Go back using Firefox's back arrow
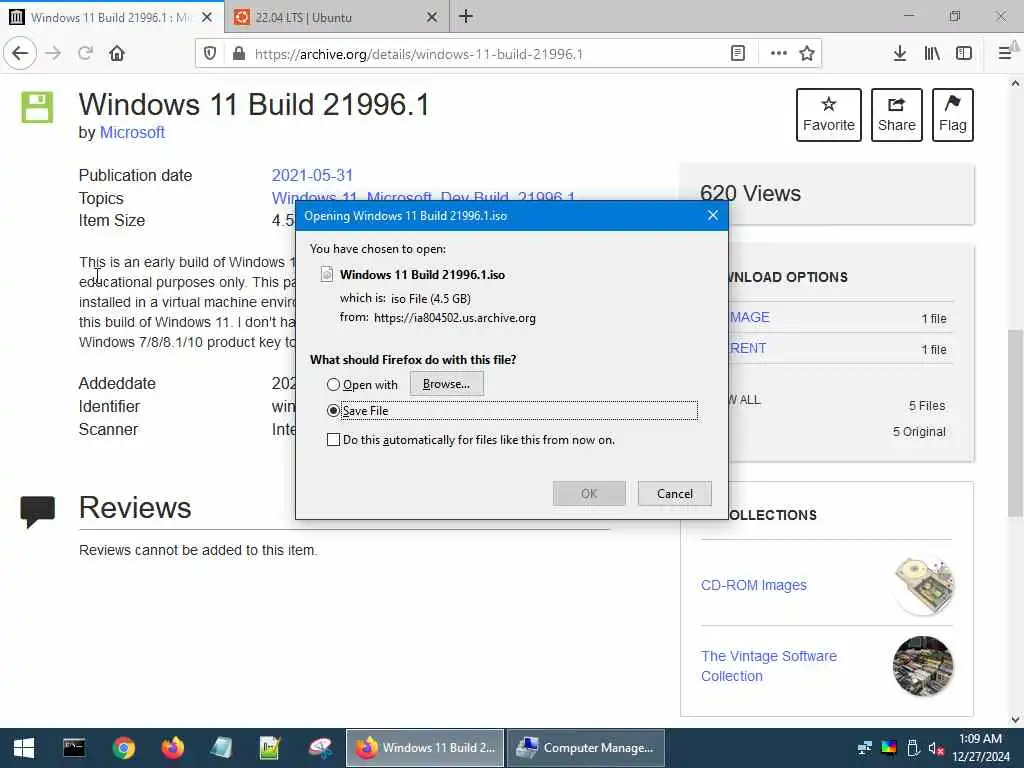Screen dimensions: 1024x768 pos(20,53)
